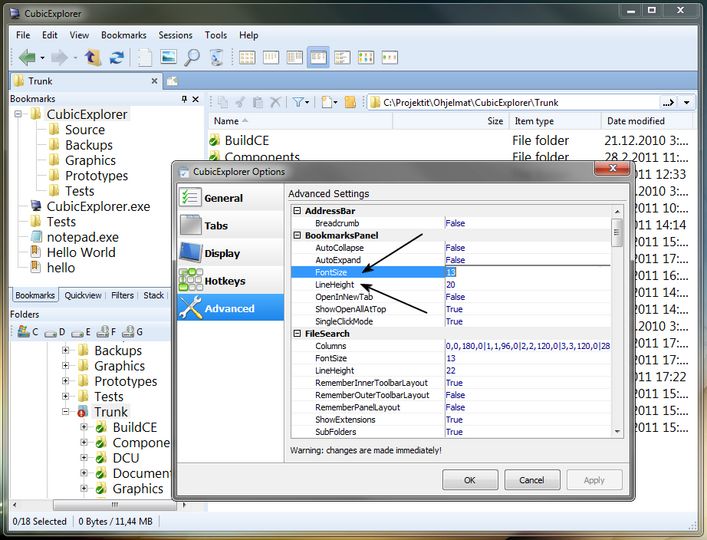
Task: Expand Prototypes in the Folders tree
Action: (x=66, y=381)
